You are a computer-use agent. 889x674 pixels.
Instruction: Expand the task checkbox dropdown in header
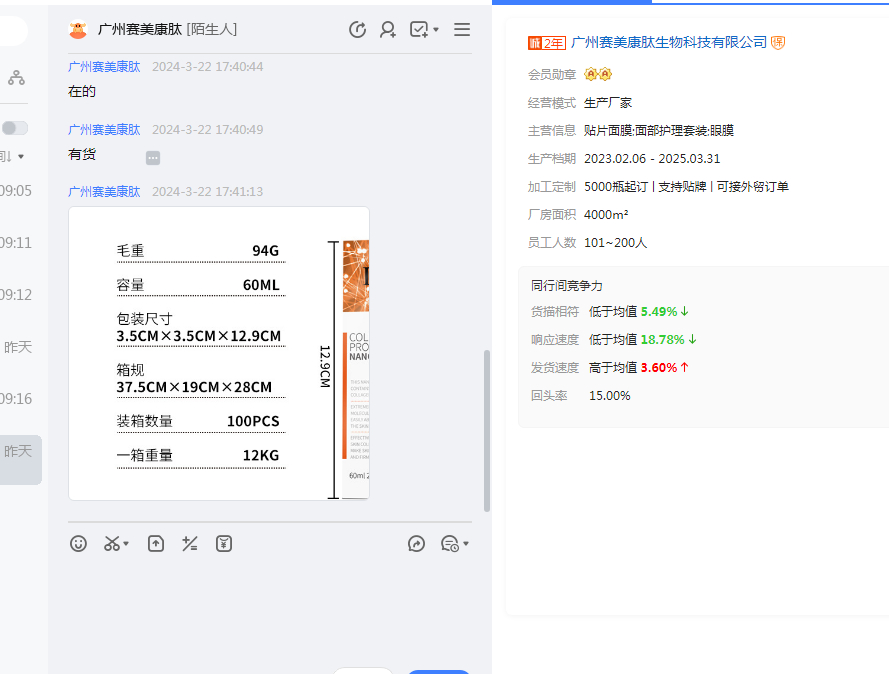pyautogui.click(x=436, y=30)
